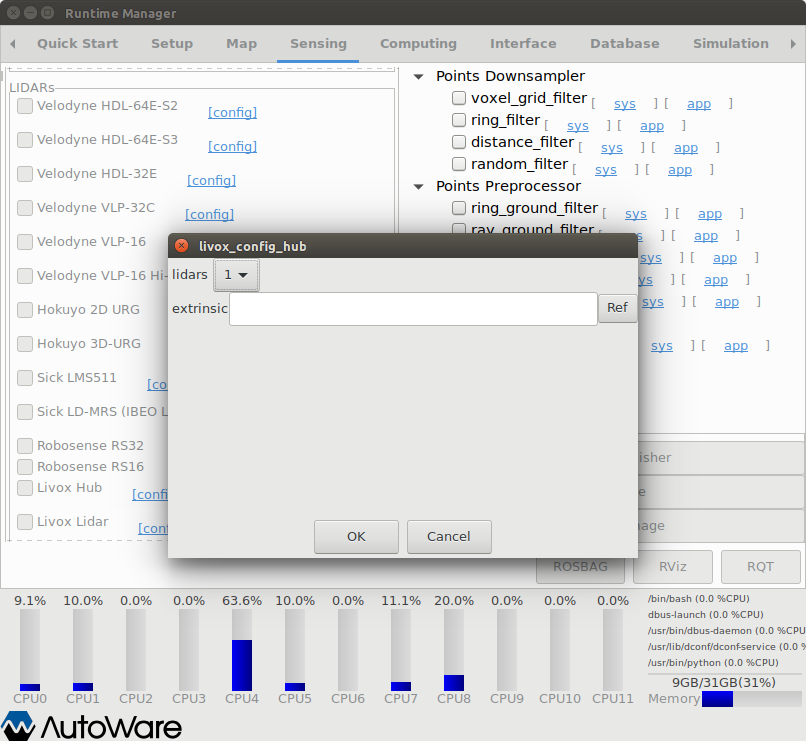Switch to the Setup tab

pyautogui.click(x=172, y=44)
